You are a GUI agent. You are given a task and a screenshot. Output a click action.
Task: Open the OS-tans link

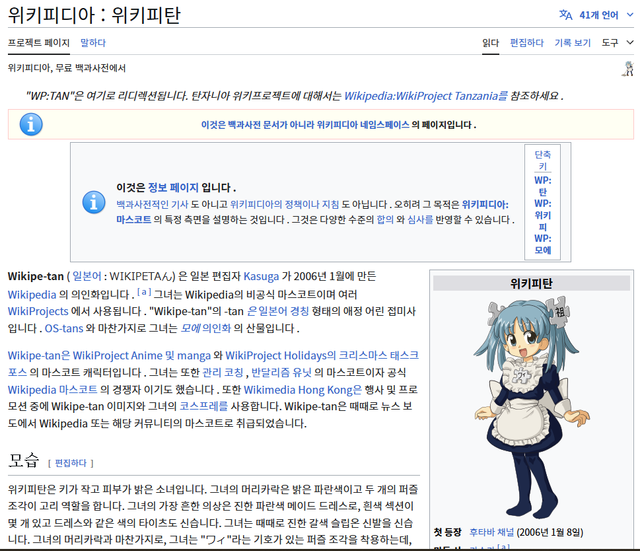[64, 328]
